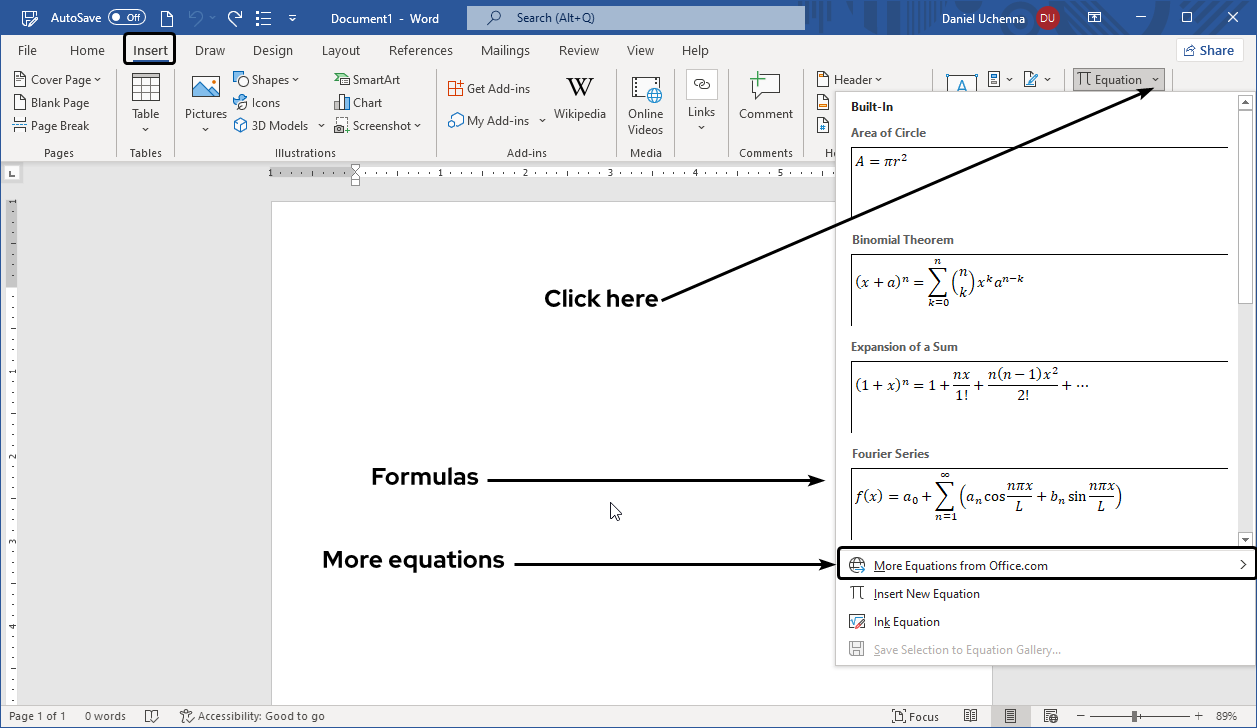Insert an Online Video

[x=645, y=104]
